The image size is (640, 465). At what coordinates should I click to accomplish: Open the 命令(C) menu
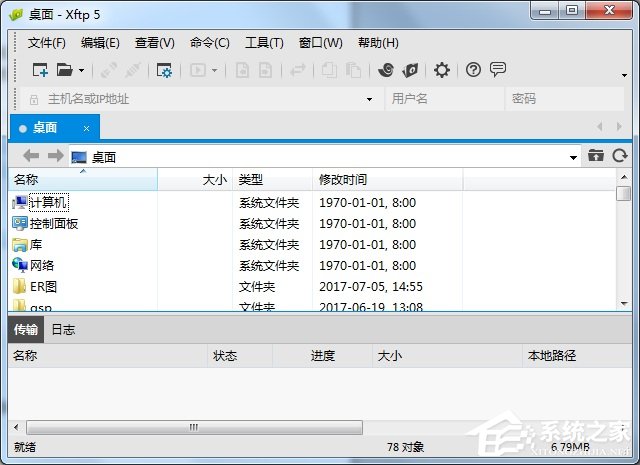(209, 42)
